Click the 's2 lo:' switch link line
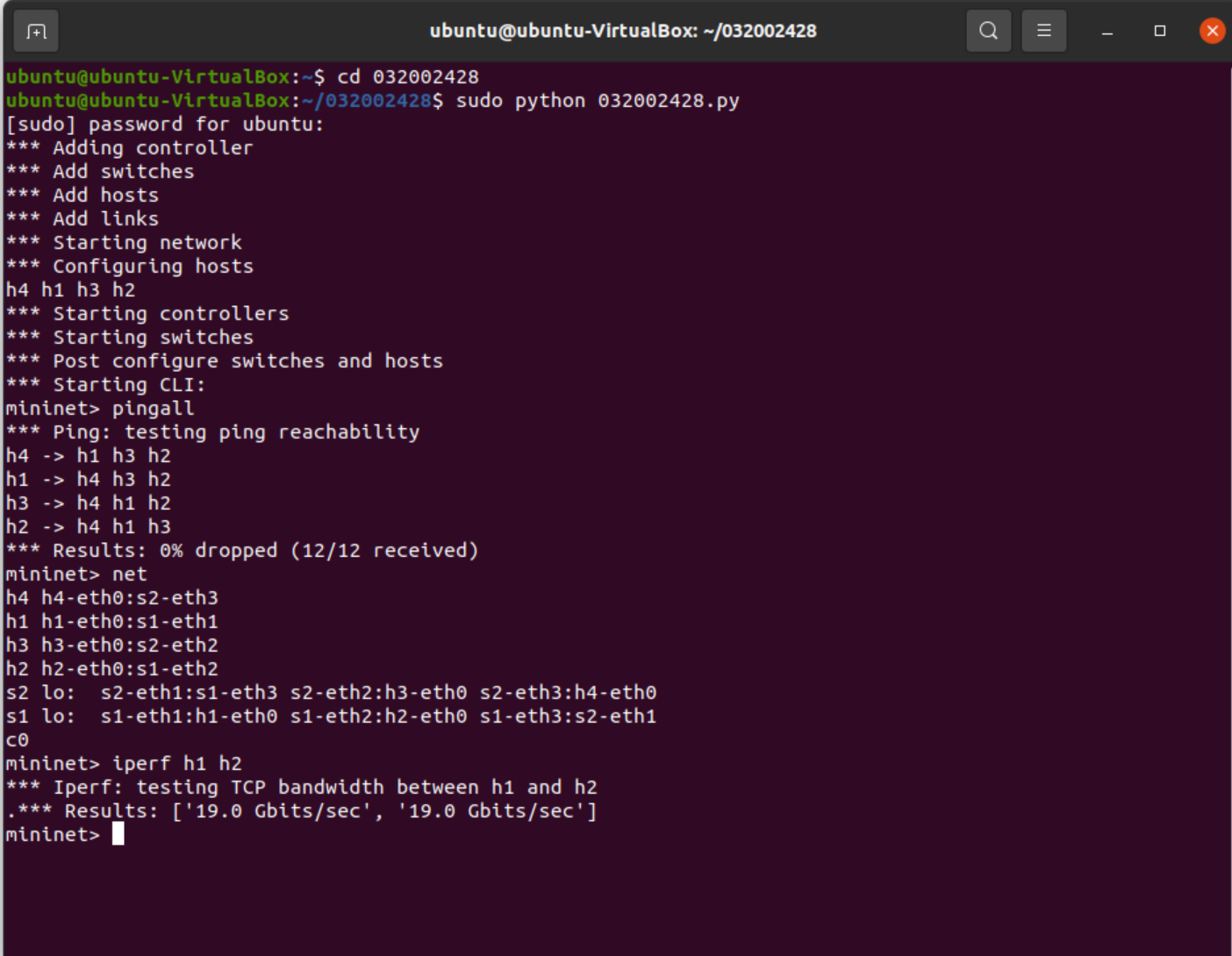1232x956 pixels. (331, 693)
